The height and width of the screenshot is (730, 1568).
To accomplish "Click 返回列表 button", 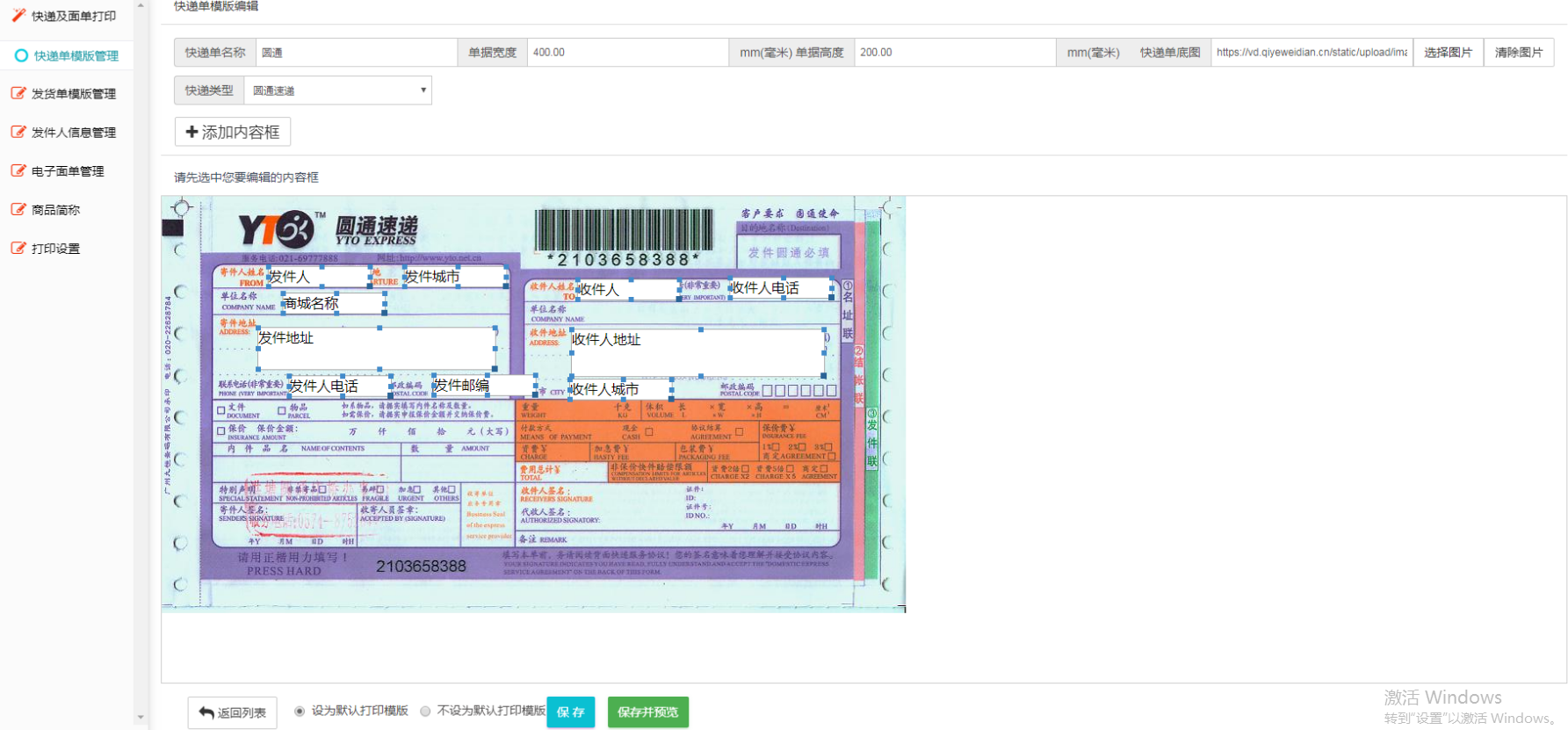I will click(233, 712).
